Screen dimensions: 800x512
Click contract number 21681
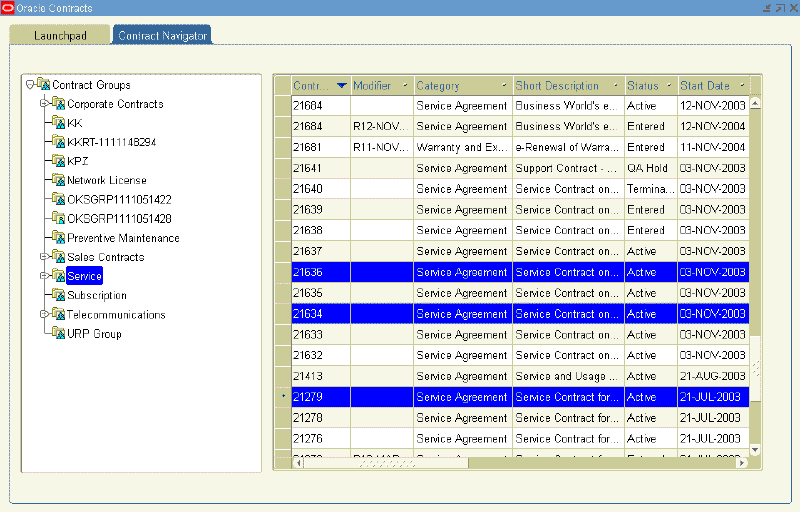pos(320,147)
